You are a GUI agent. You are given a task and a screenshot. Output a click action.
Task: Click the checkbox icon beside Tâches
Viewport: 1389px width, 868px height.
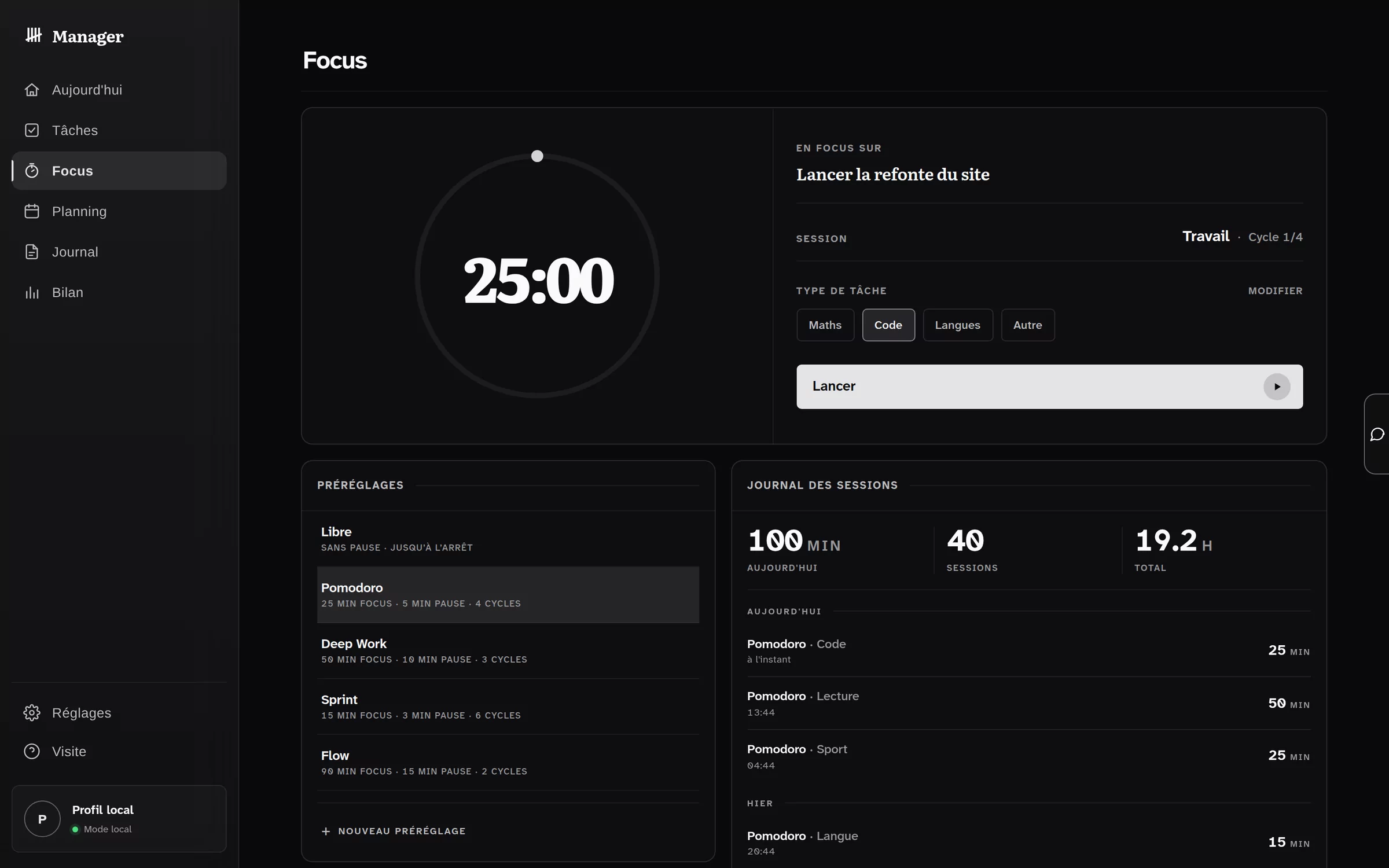point(32,130)
